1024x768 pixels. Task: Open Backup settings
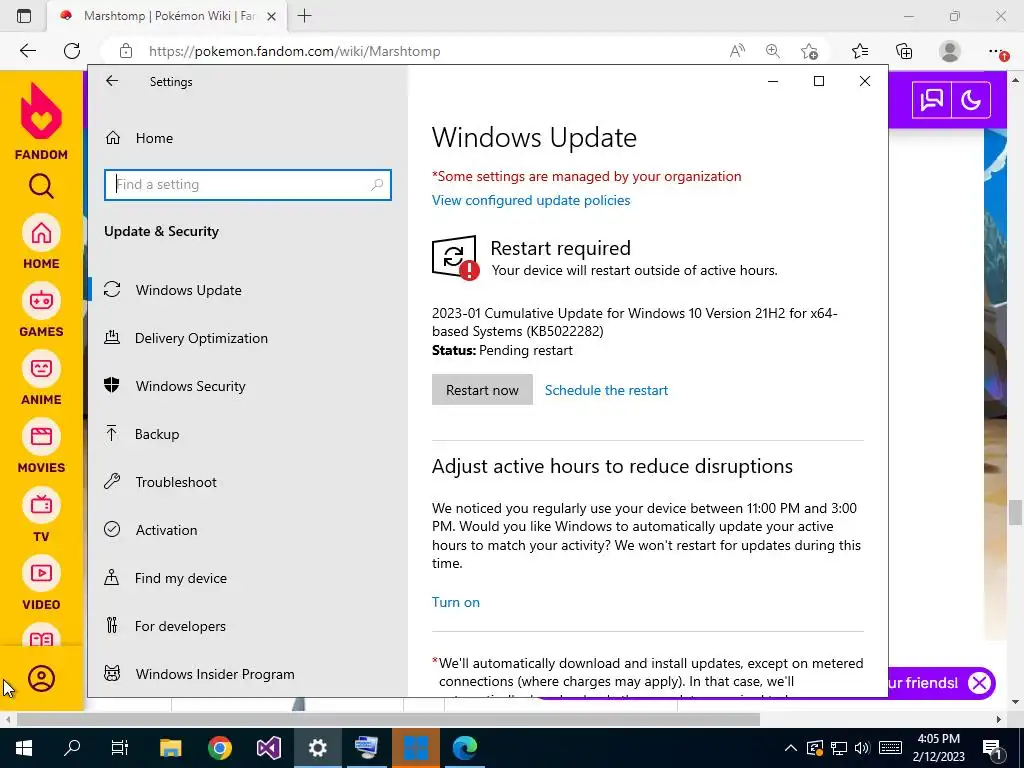(157, 434)
